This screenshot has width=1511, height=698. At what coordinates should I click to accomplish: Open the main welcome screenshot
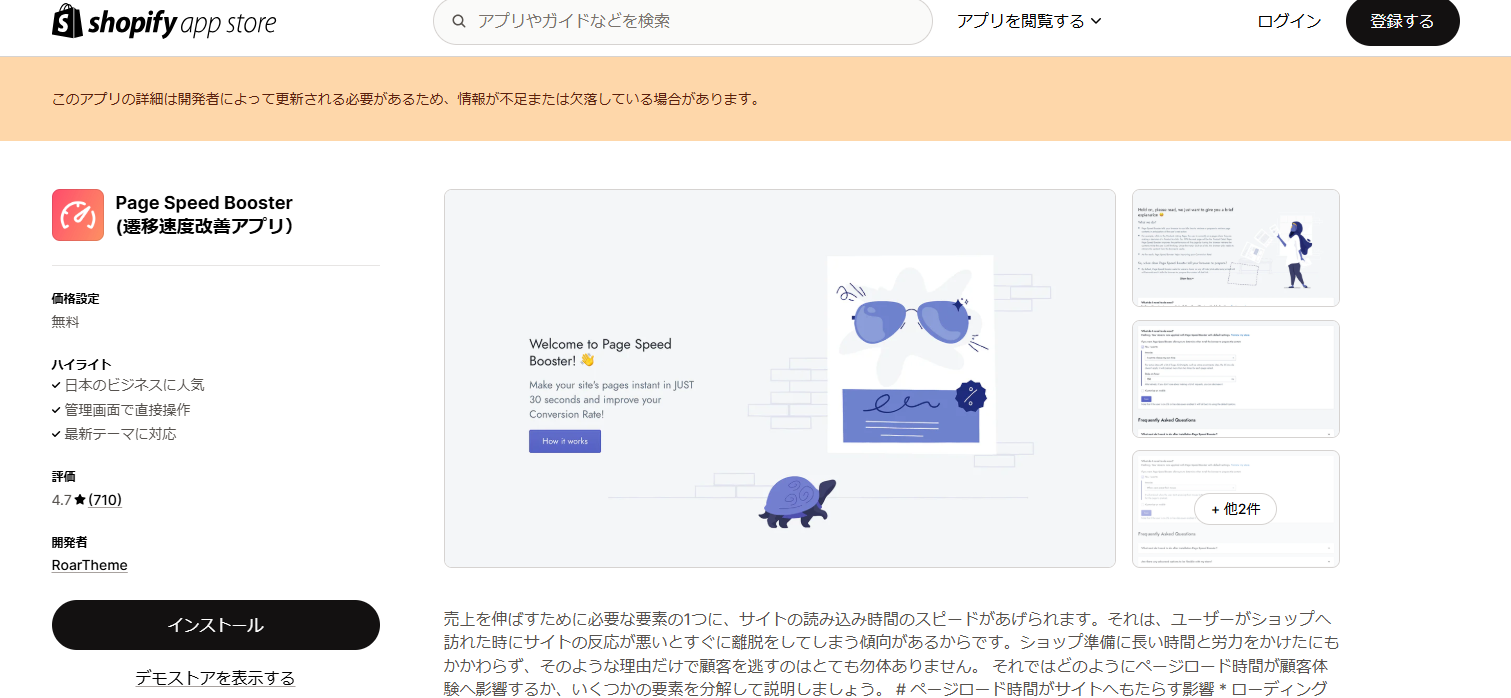pos(780,378)
